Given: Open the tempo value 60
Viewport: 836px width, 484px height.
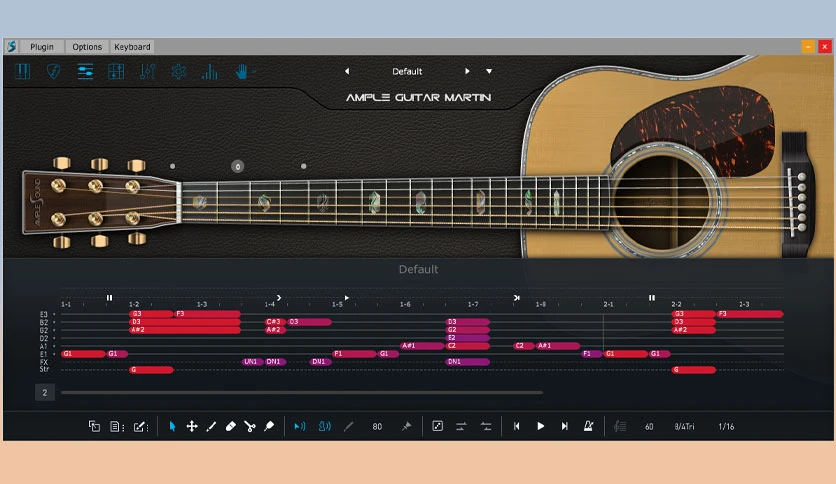Looking at the screenshot, I should point(649,426).
